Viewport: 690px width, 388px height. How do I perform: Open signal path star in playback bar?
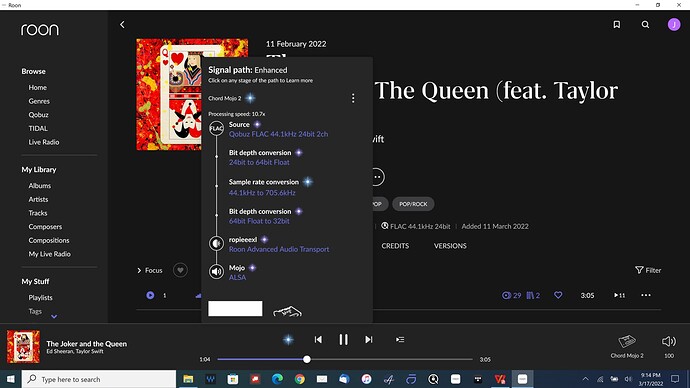click(288, 340)
